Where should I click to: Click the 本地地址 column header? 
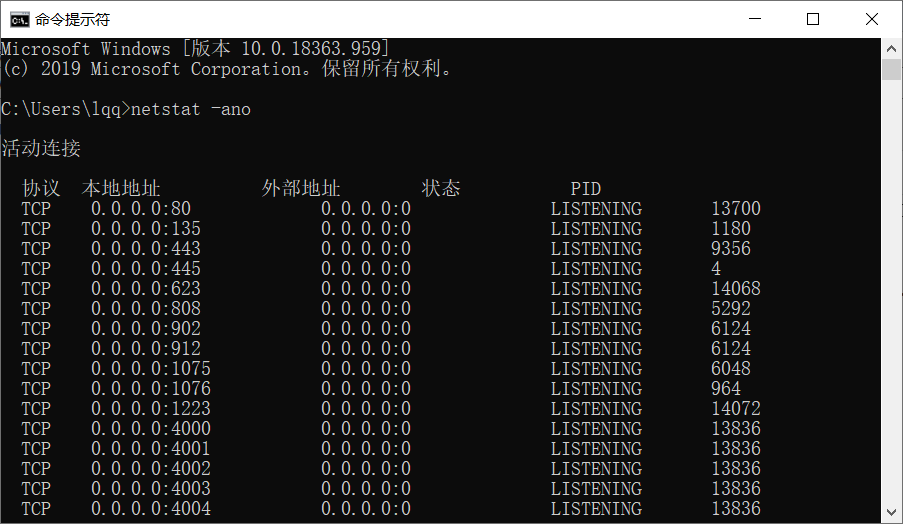point(121,188)
